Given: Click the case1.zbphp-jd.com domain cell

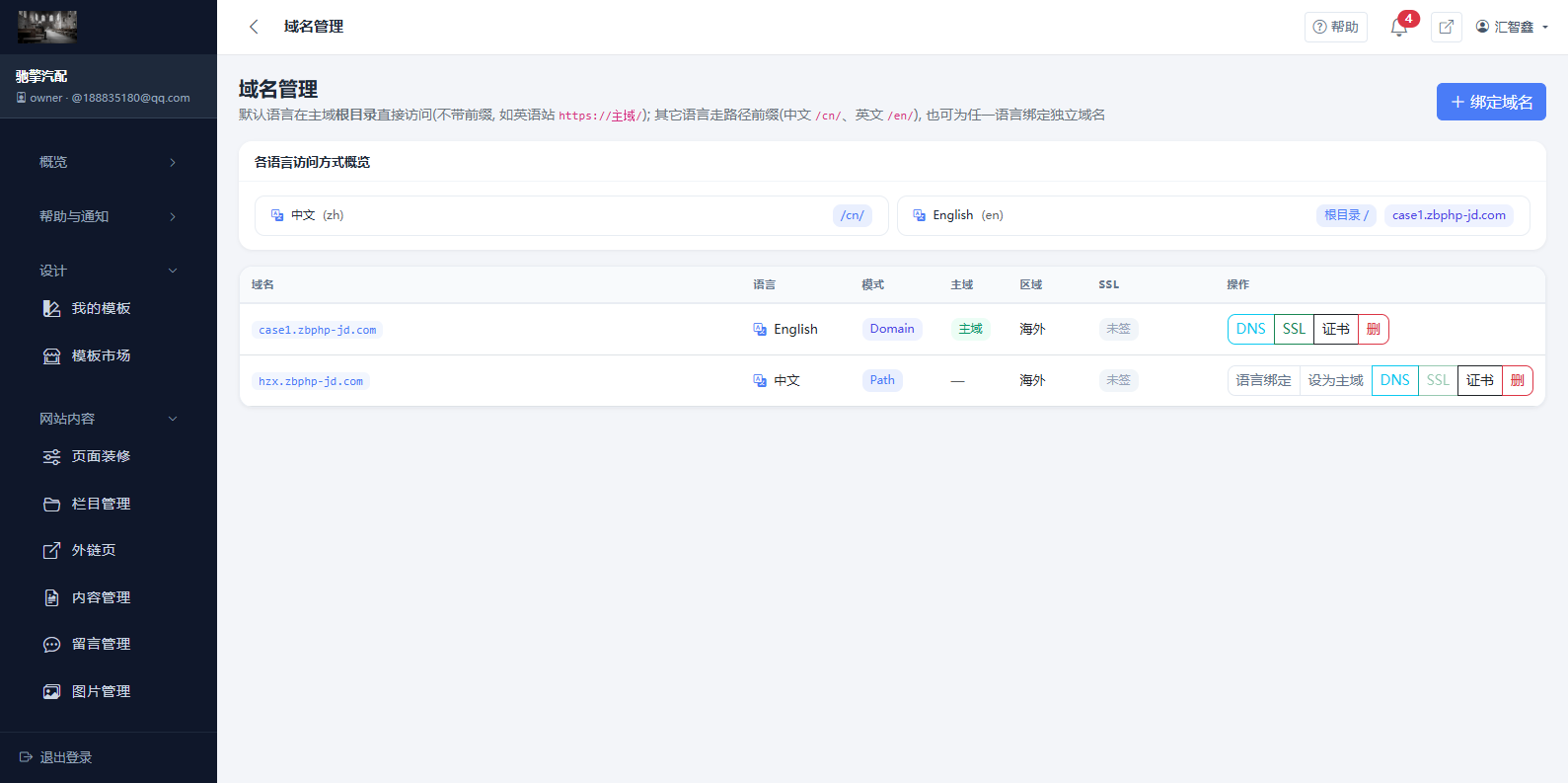Looking at the screenshot, I should point(317,330).
